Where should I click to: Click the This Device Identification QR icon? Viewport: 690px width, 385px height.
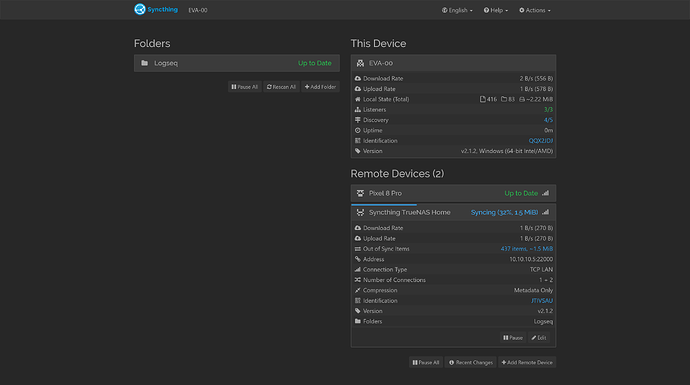click(x=358, y=140)
